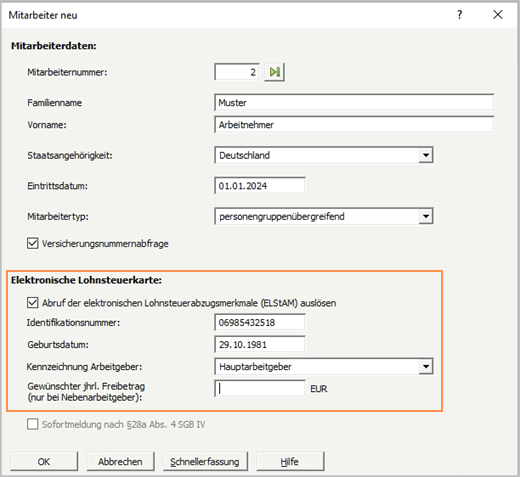Click the Identifikationsnummer input field
The image size is (520, 477).
(x=260, y=322)
